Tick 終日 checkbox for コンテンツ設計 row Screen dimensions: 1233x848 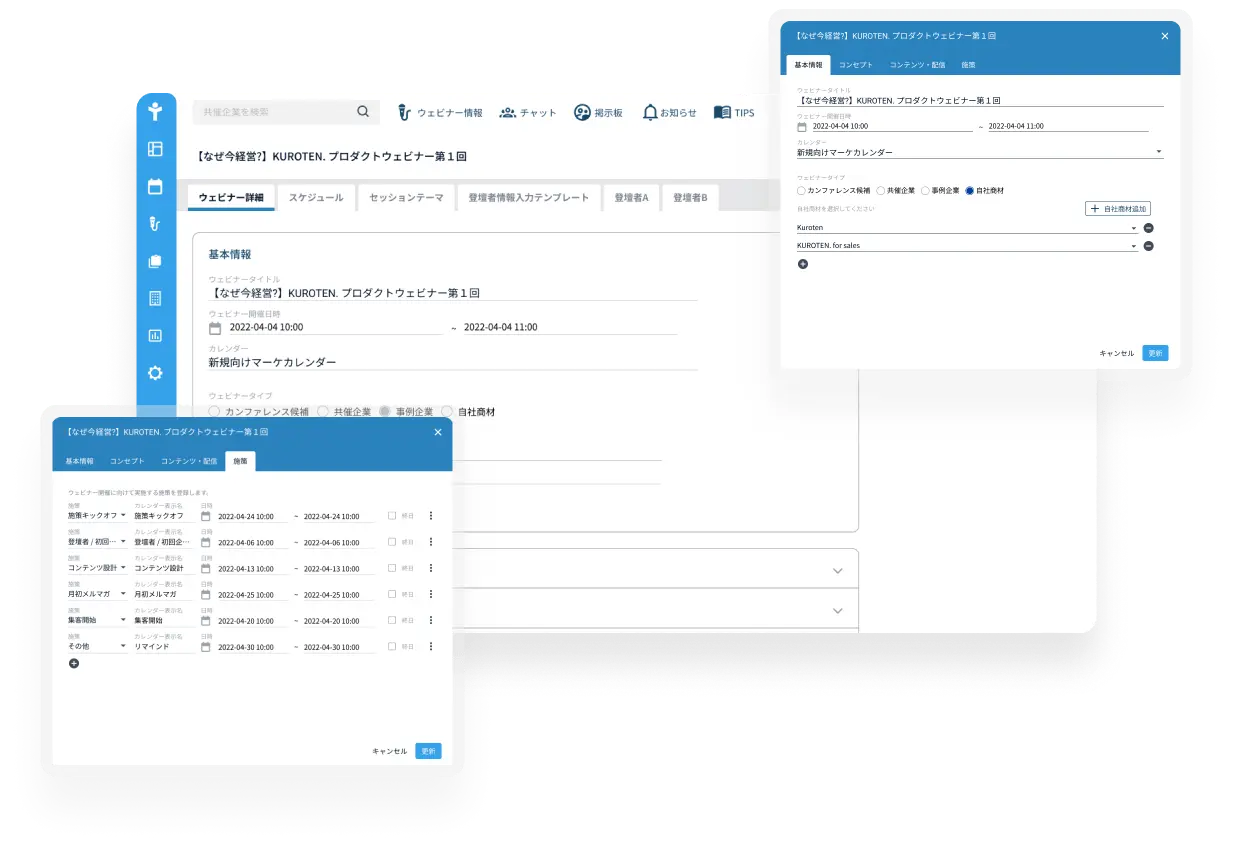pos(392,568)
